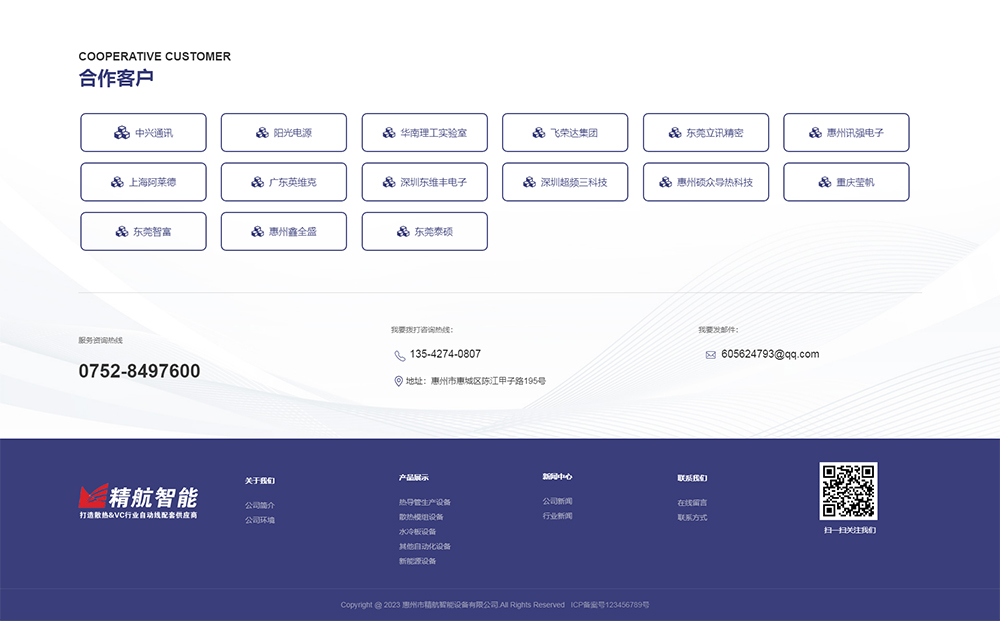Open the 深圳超频三科技 customer card
This screenshot has width=1000, height=621.
click(x=565, y=182)
